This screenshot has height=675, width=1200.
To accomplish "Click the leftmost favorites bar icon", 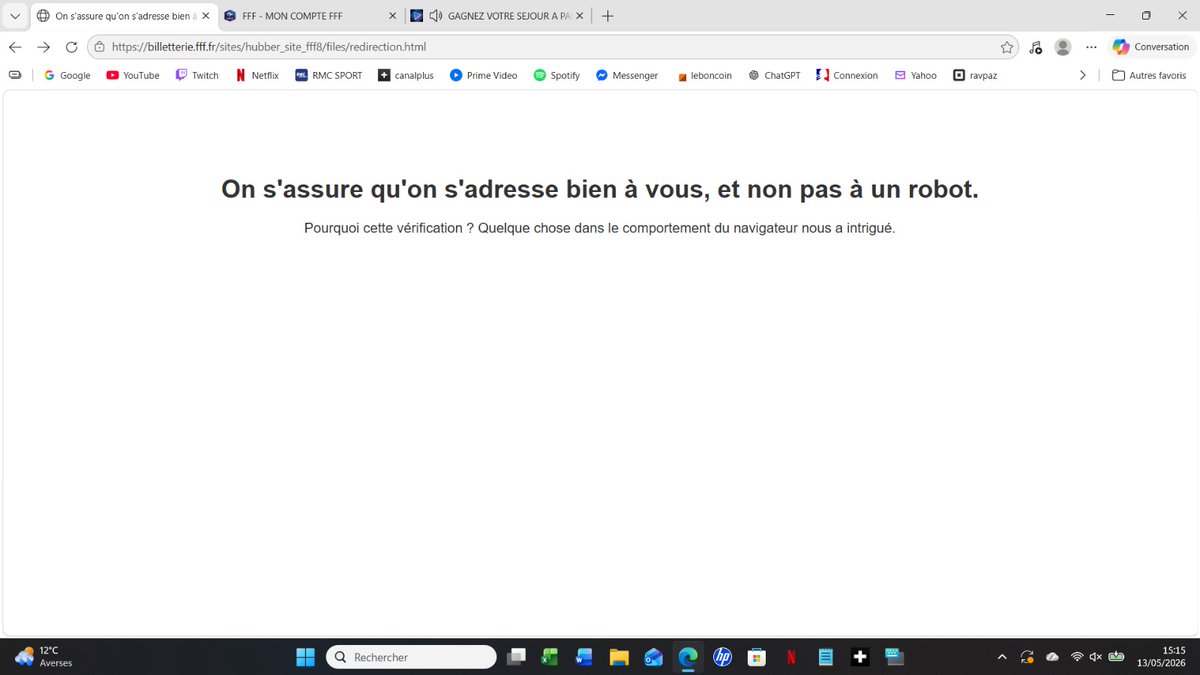I will [14, 75].
